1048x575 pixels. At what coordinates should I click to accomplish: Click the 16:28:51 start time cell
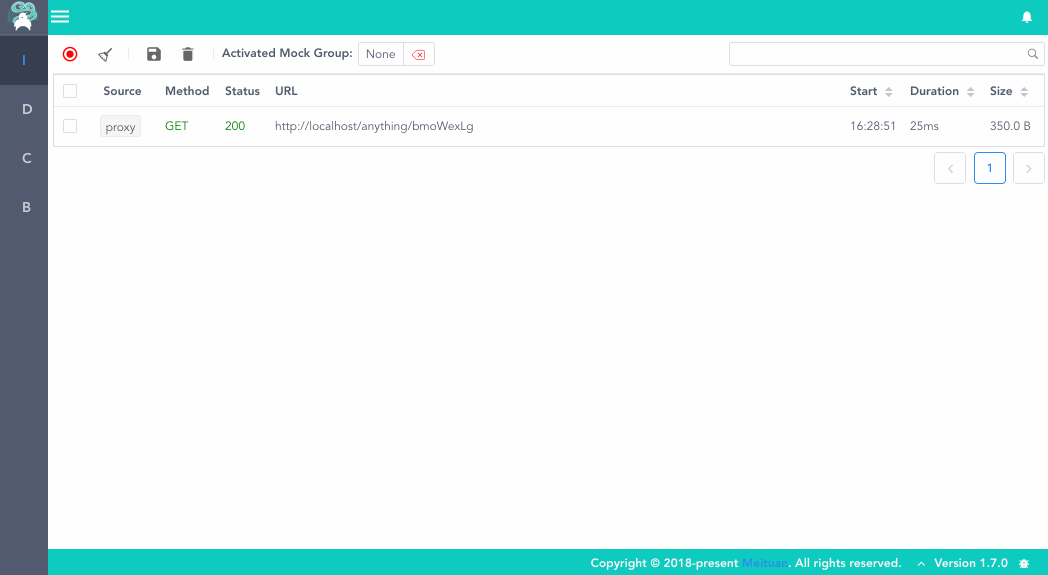[x=872, y=126]
